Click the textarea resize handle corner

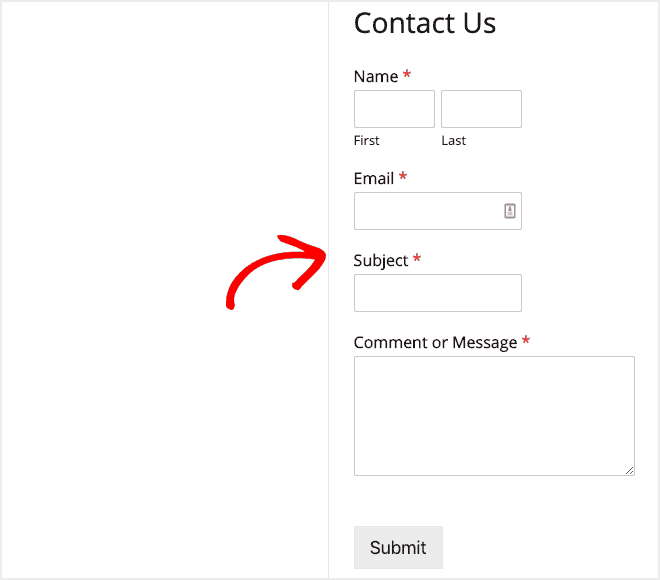pos(630,471)
